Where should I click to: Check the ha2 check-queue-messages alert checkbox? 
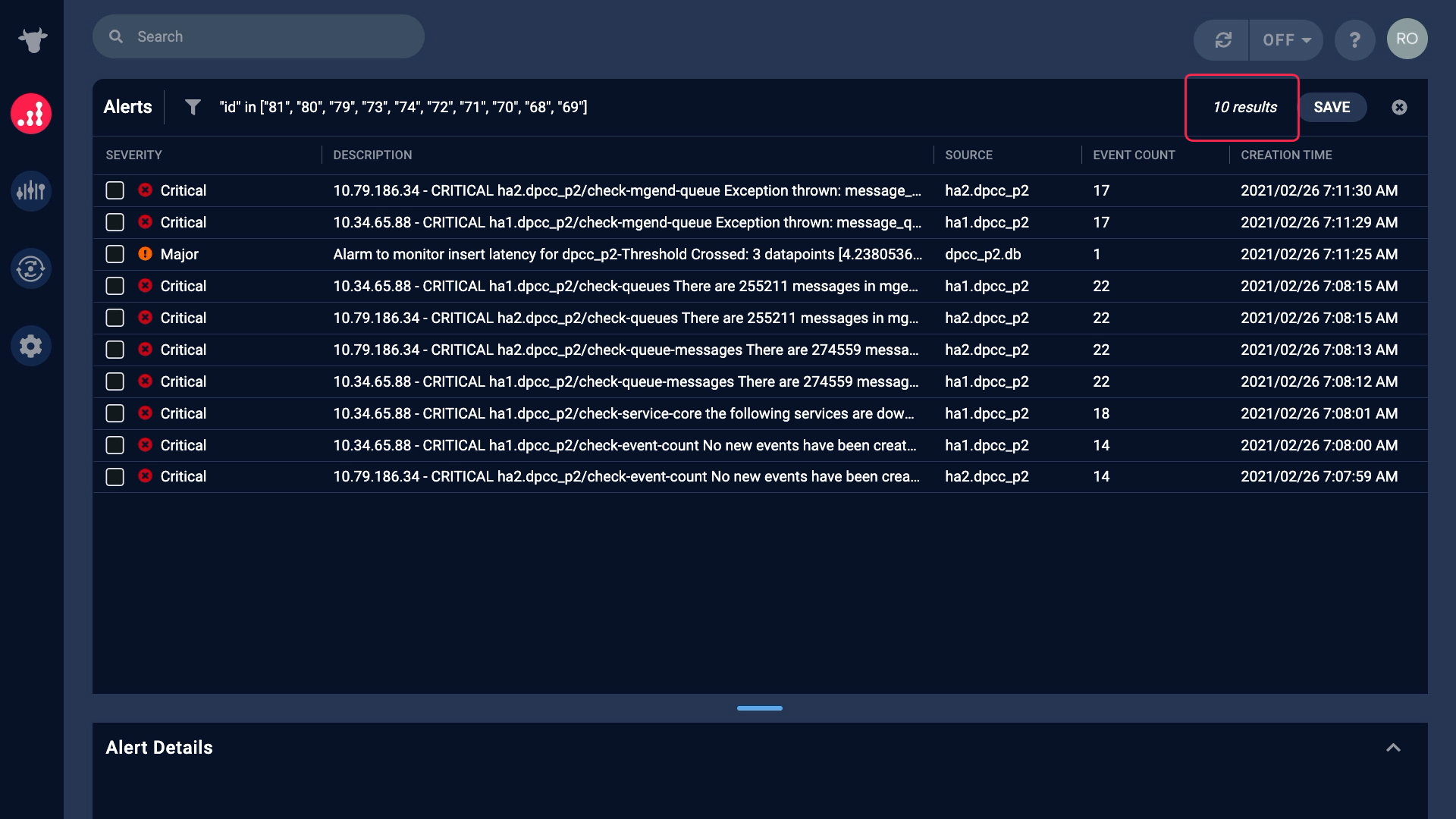point(115,350)
